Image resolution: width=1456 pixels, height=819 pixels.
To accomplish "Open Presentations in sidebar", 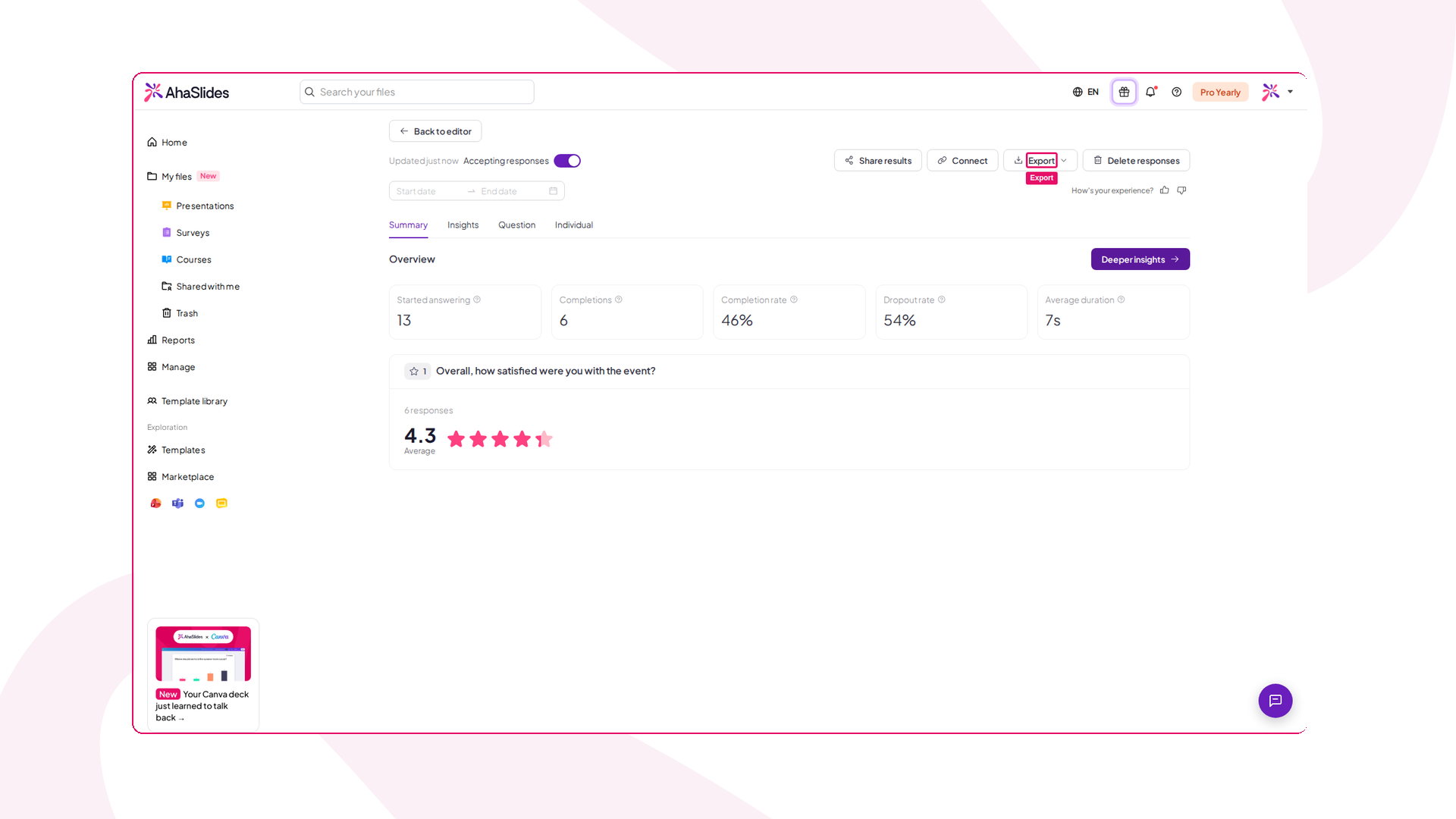I will coord(198,206).
